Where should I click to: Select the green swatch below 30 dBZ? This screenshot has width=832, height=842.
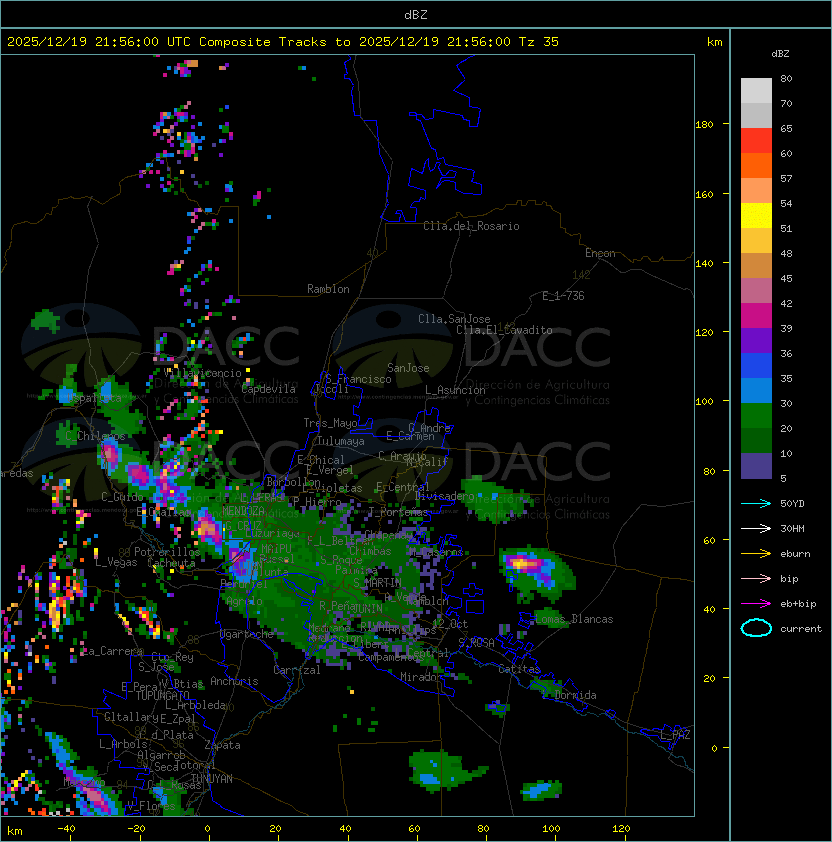click(756, 416)
